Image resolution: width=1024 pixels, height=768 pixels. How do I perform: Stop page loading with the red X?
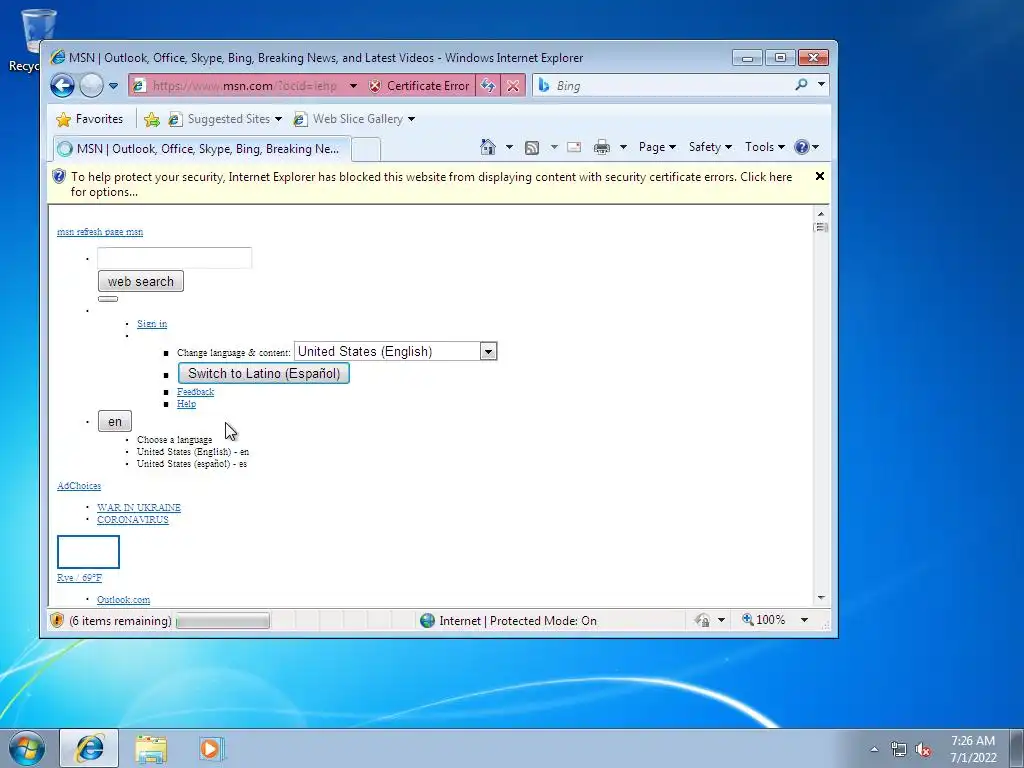[x=513, y=86]
